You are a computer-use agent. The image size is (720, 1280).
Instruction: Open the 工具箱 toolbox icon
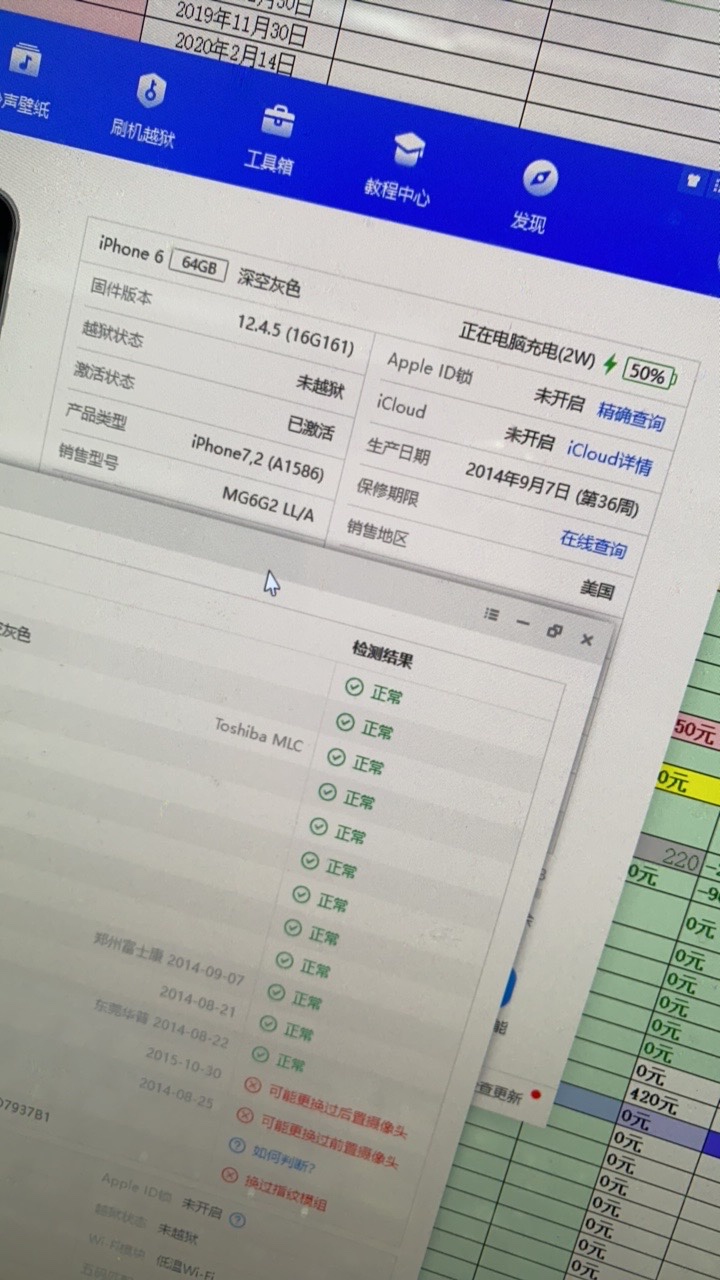tap(277, 121)
